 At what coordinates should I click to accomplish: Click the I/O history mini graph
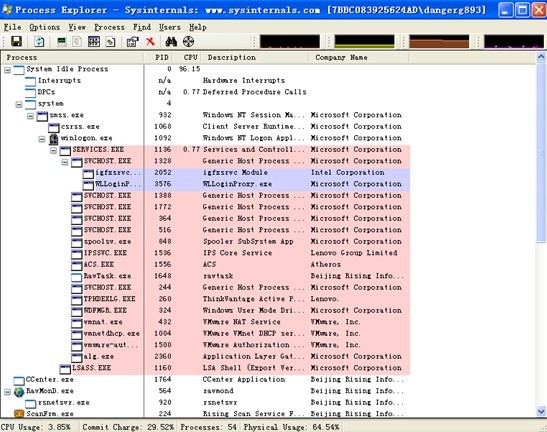coord(514,42)
